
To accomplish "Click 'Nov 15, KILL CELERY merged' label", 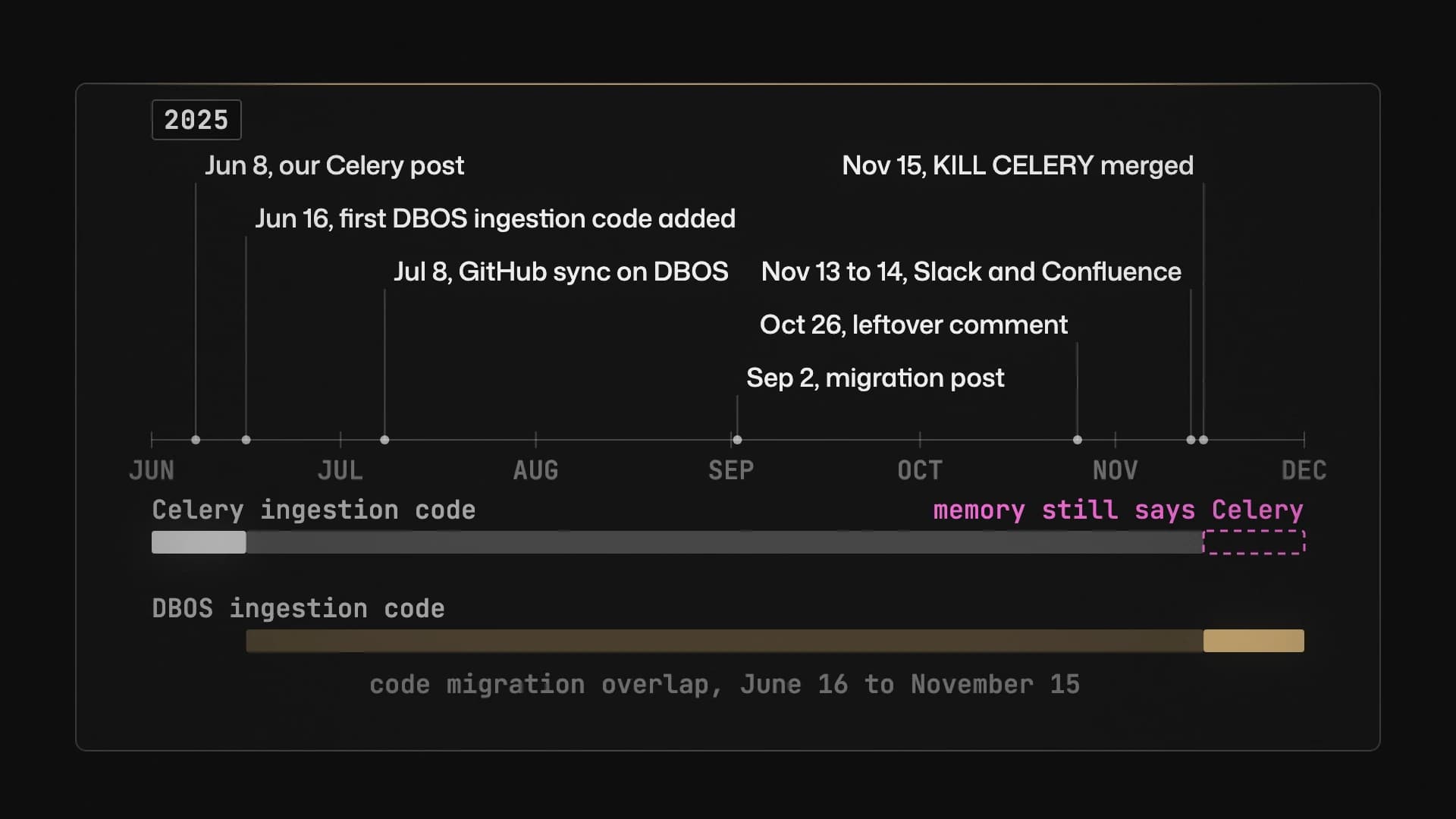I will (x=1018, y=165).
